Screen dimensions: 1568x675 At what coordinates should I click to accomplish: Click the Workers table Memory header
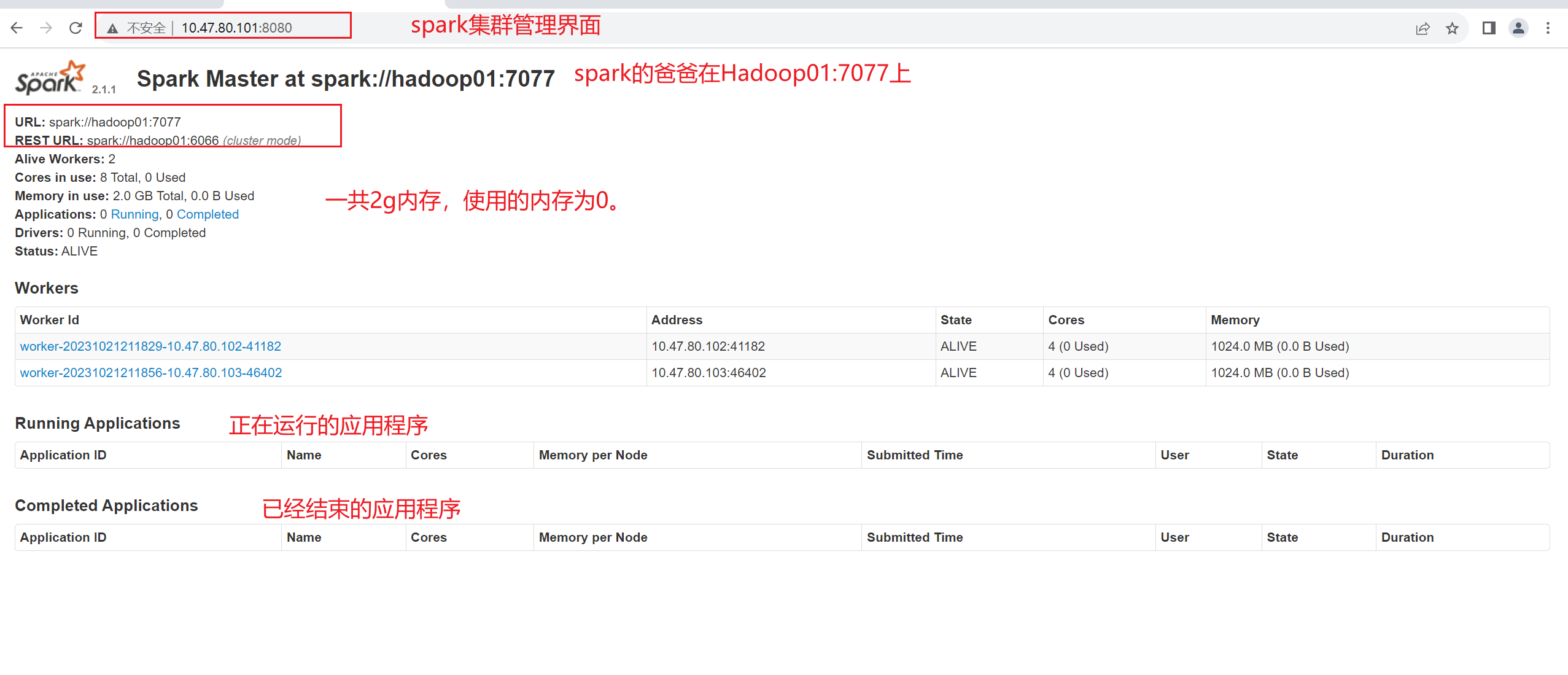click(1235, 320)
